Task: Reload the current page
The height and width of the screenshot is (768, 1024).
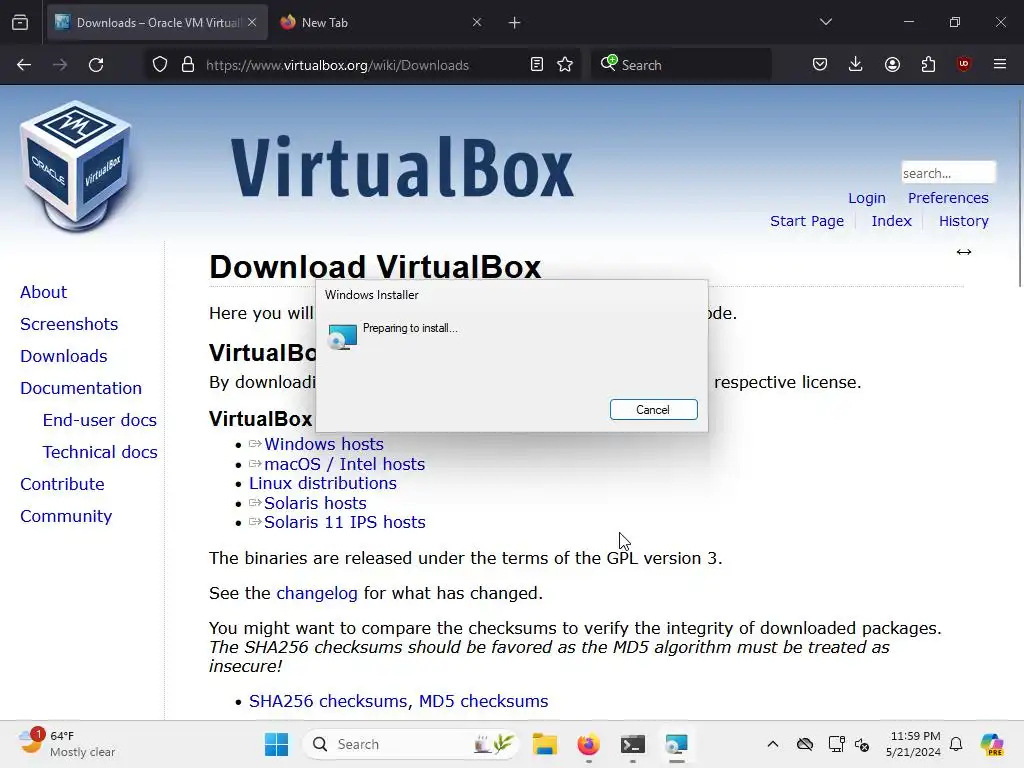Action: pyautogui.click(x=96, y=65)
